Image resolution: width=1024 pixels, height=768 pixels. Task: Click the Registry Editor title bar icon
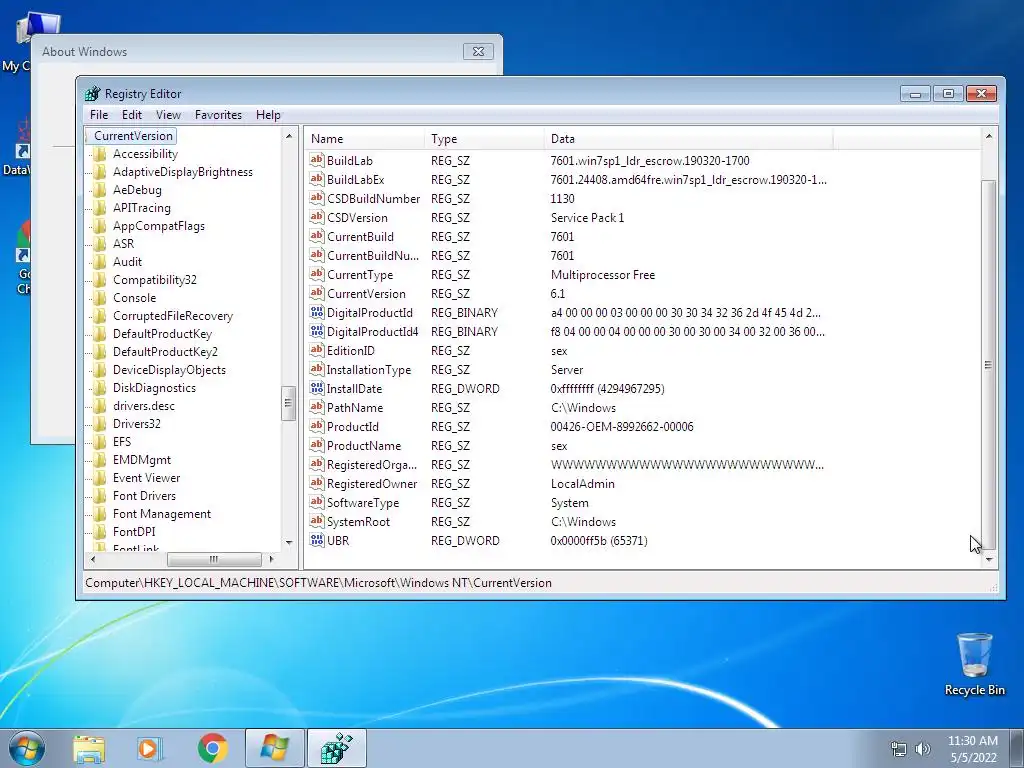[93, 93]
